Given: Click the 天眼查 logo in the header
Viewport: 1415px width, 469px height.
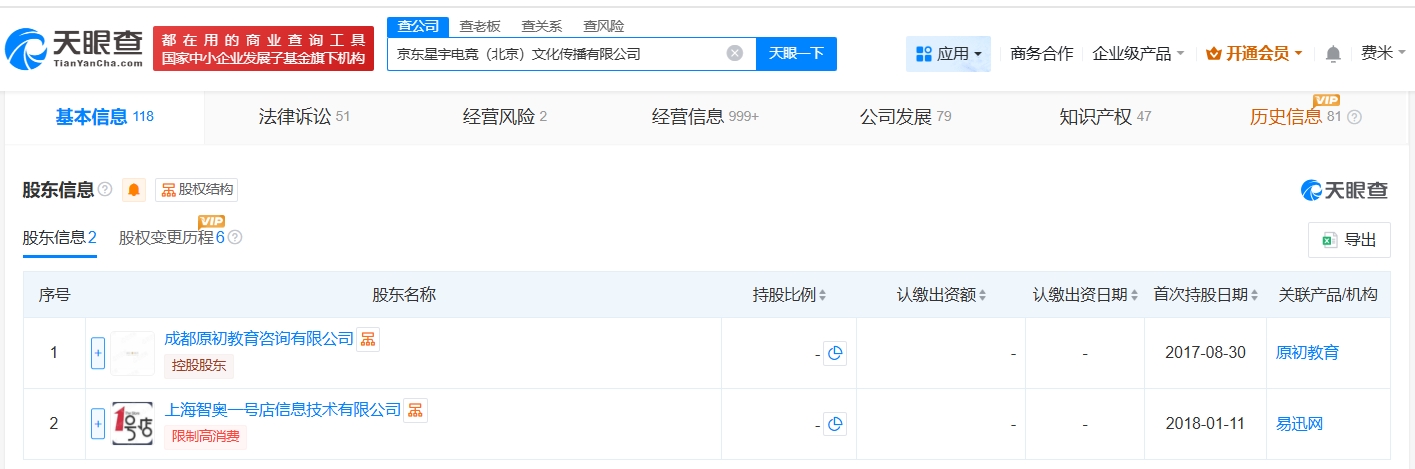Looking at the screenshot, I should coord(75,48).
